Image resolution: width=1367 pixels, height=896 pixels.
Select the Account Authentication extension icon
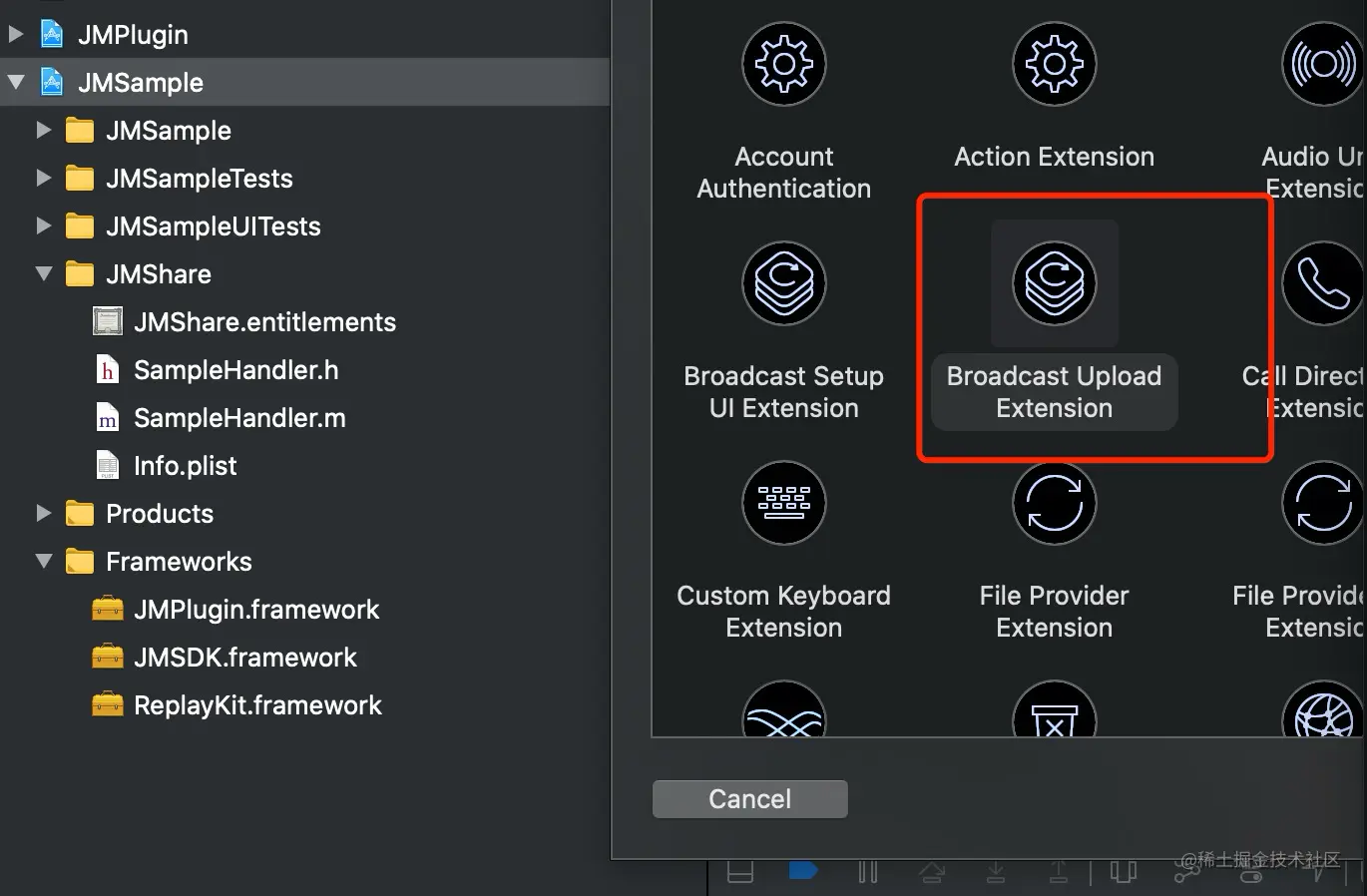click(x=784, y=65)
